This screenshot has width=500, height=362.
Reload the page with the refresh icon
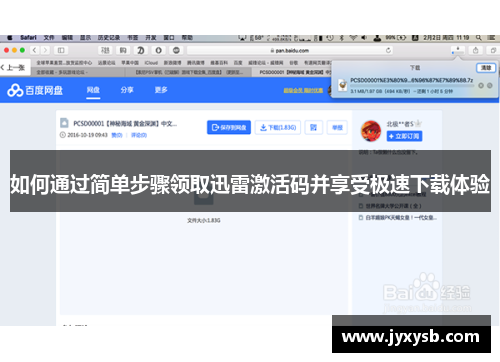(388, 50)
